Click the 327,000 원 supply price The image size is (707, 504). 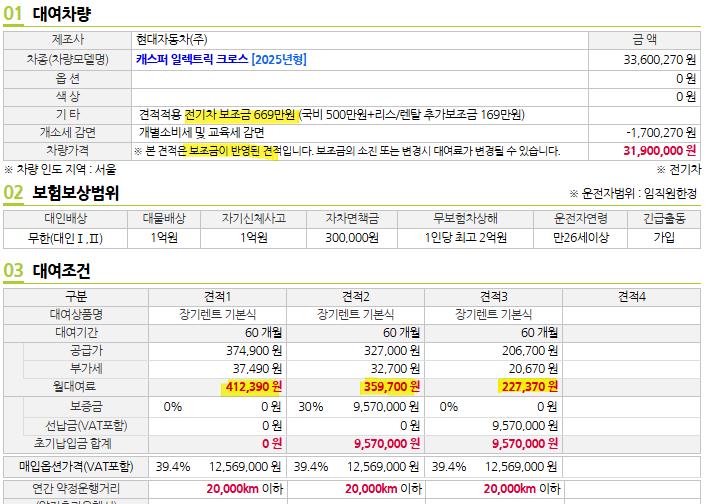(392, 351)
